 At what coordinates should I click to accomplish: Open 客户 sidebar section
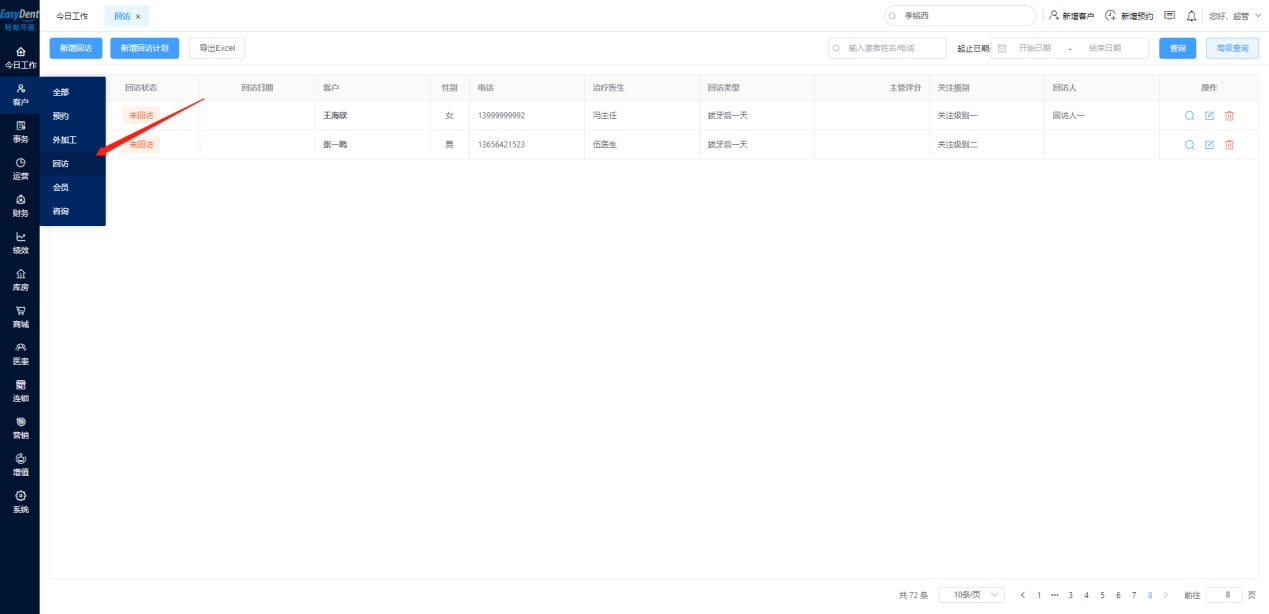20,95
